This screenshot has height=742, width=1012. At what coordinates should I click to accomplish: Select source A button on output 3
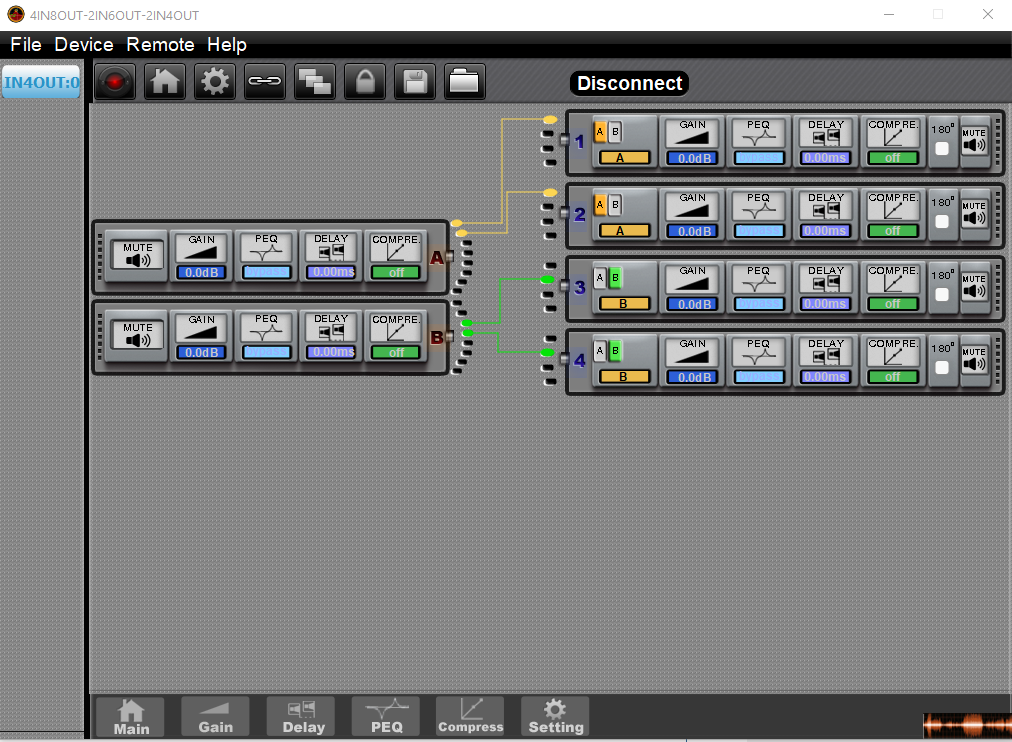click(600, 277)
